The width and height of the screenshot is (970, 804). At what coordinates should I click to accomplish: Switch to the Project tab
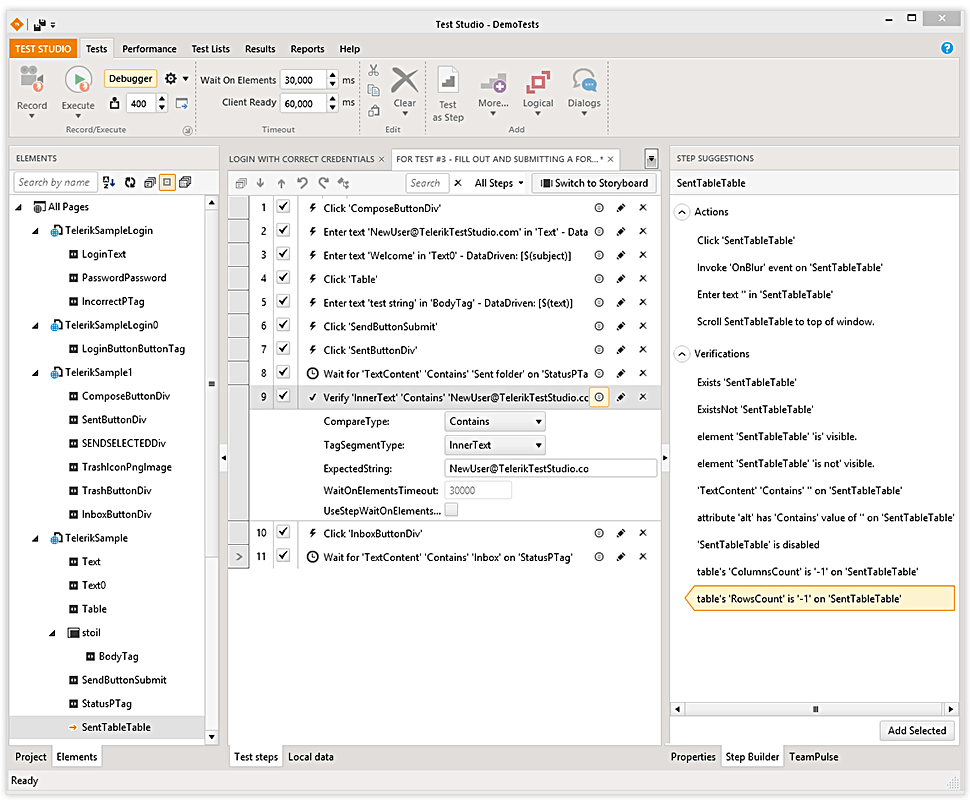coord(30,757)
